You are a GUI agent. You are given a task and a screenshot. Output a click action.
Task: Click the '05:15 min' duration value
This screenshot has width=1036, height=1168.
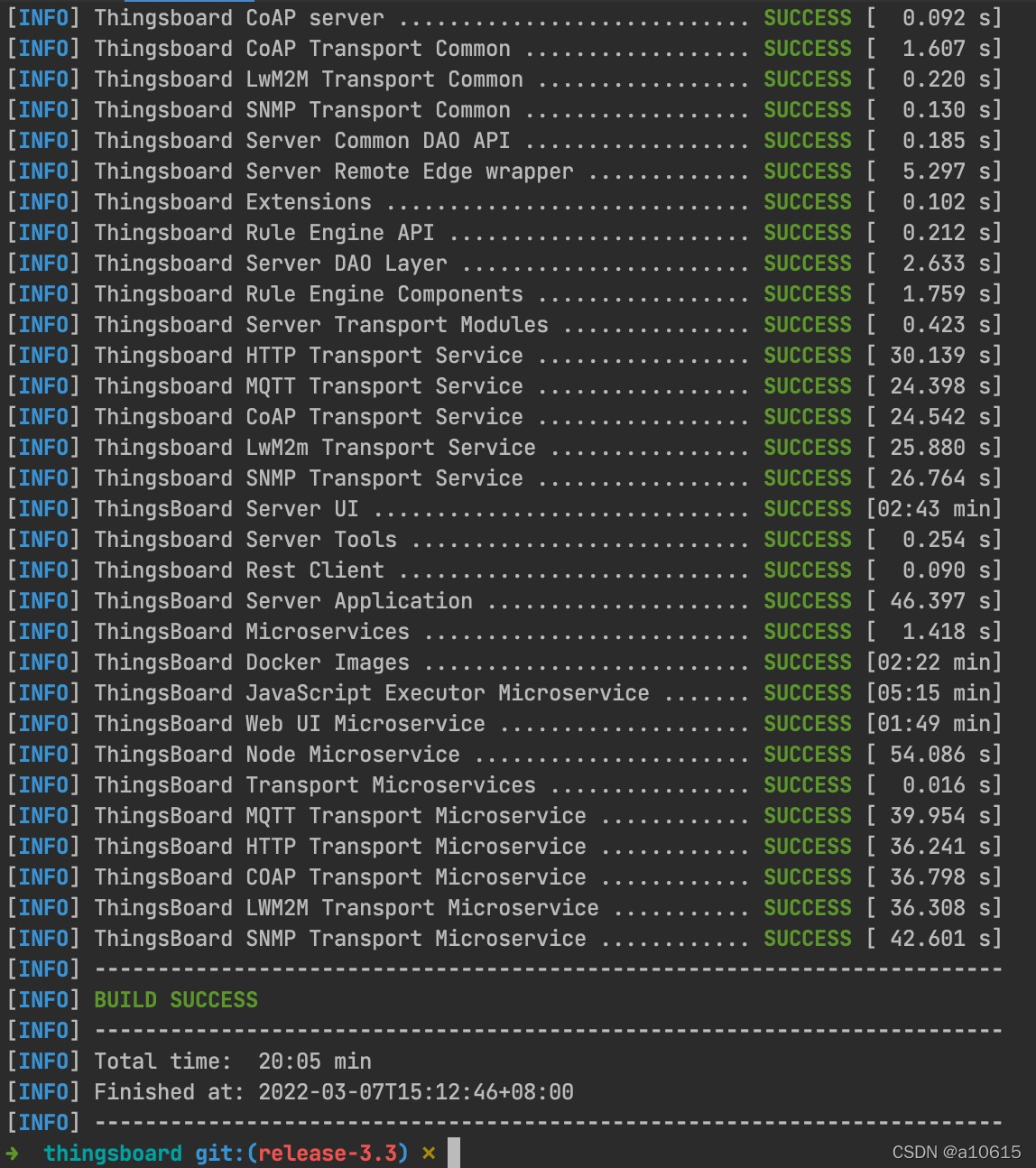934,693
